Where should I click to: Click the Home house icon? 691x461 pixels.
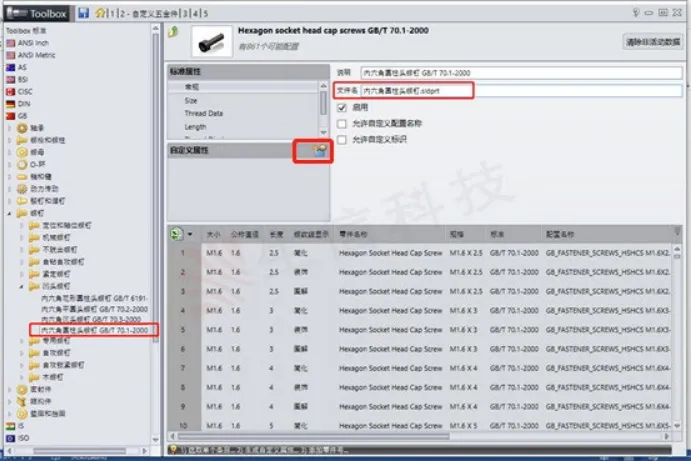click(x=99, y=12)
